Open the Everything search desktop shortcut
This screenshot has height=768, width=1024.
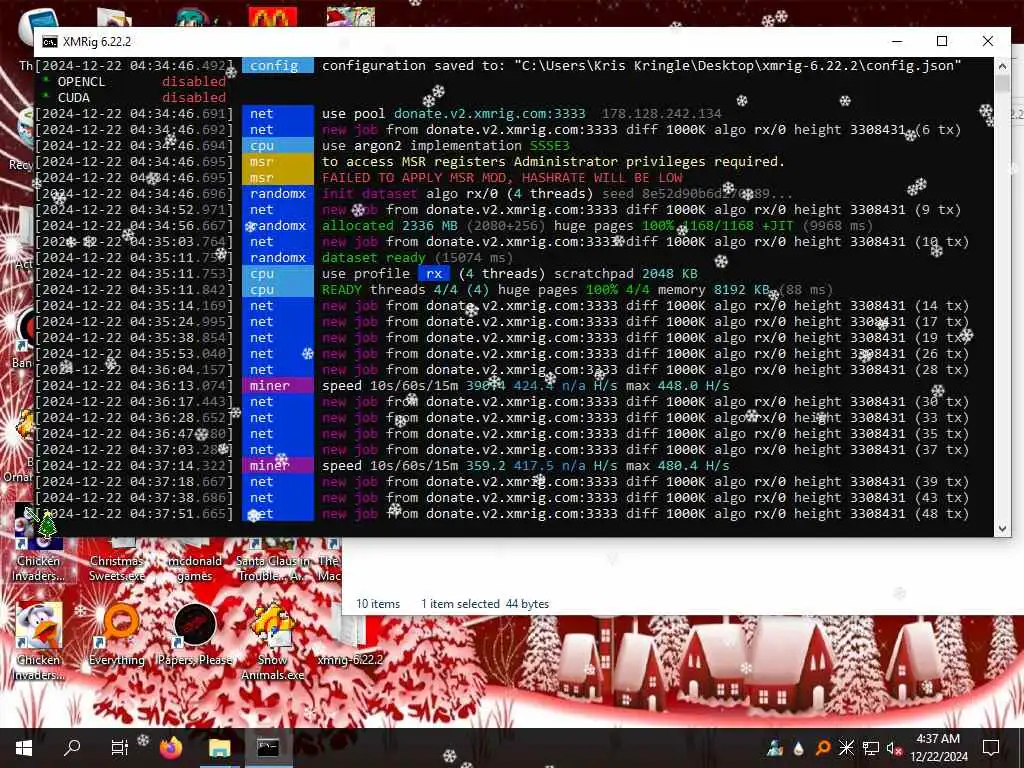click(117, 635)
